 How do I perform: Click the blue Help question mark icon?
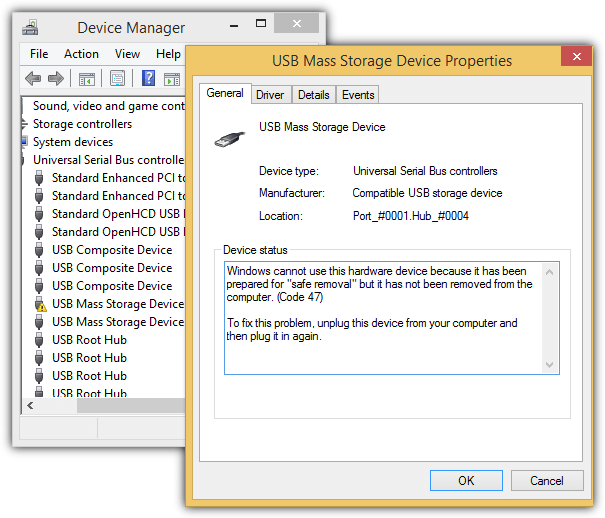coord(148,78)
